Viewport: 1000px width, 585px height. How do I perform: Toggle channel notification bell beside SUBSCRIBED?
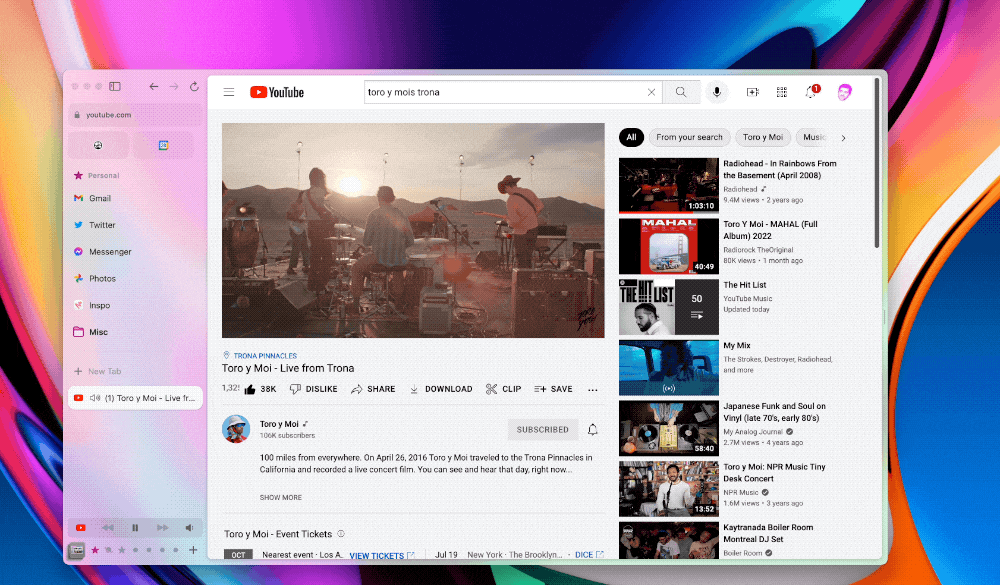pyautogui.click(x=592, y=429)
